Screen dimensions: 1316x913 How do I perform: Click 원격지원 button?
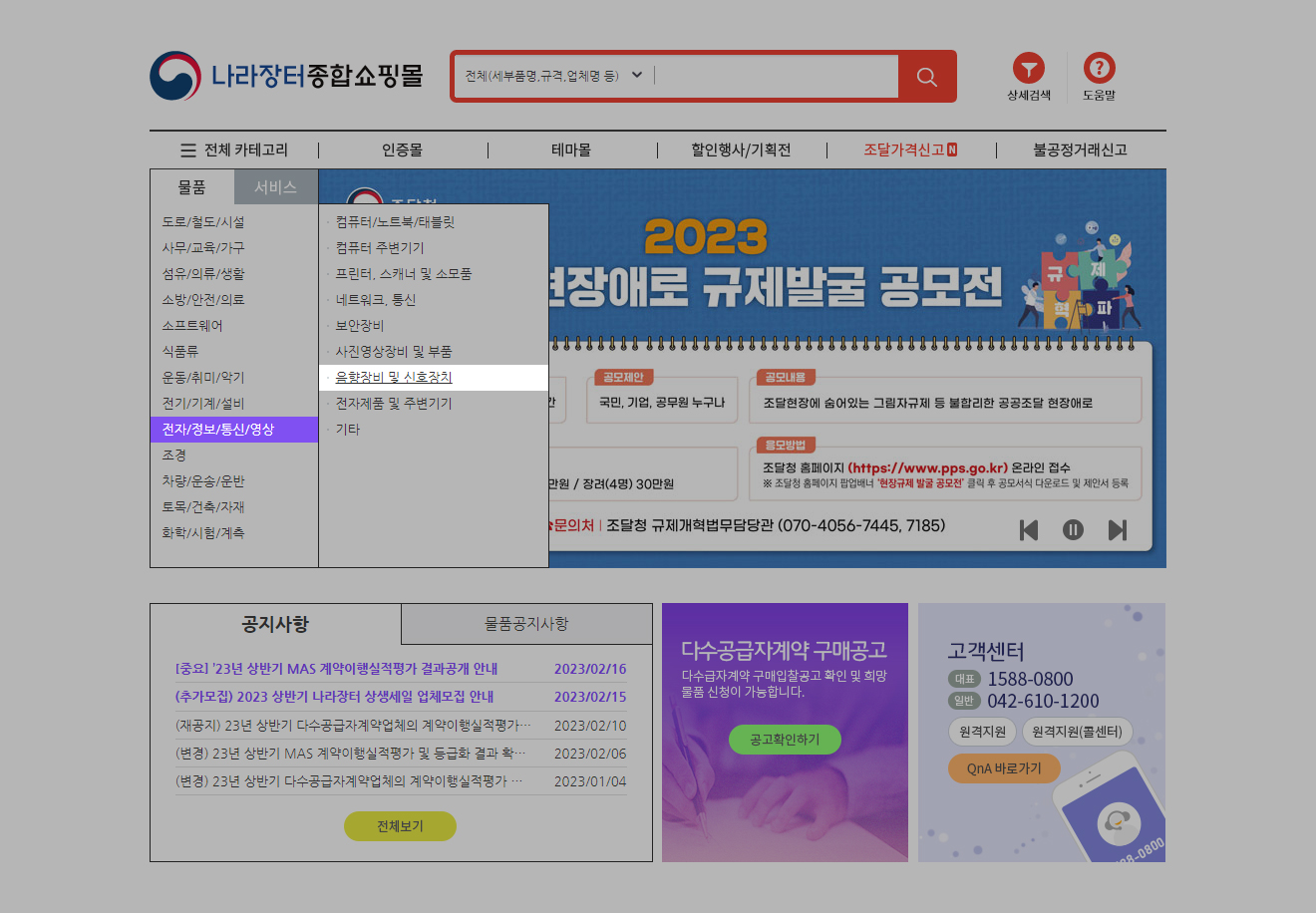(982, 732)
